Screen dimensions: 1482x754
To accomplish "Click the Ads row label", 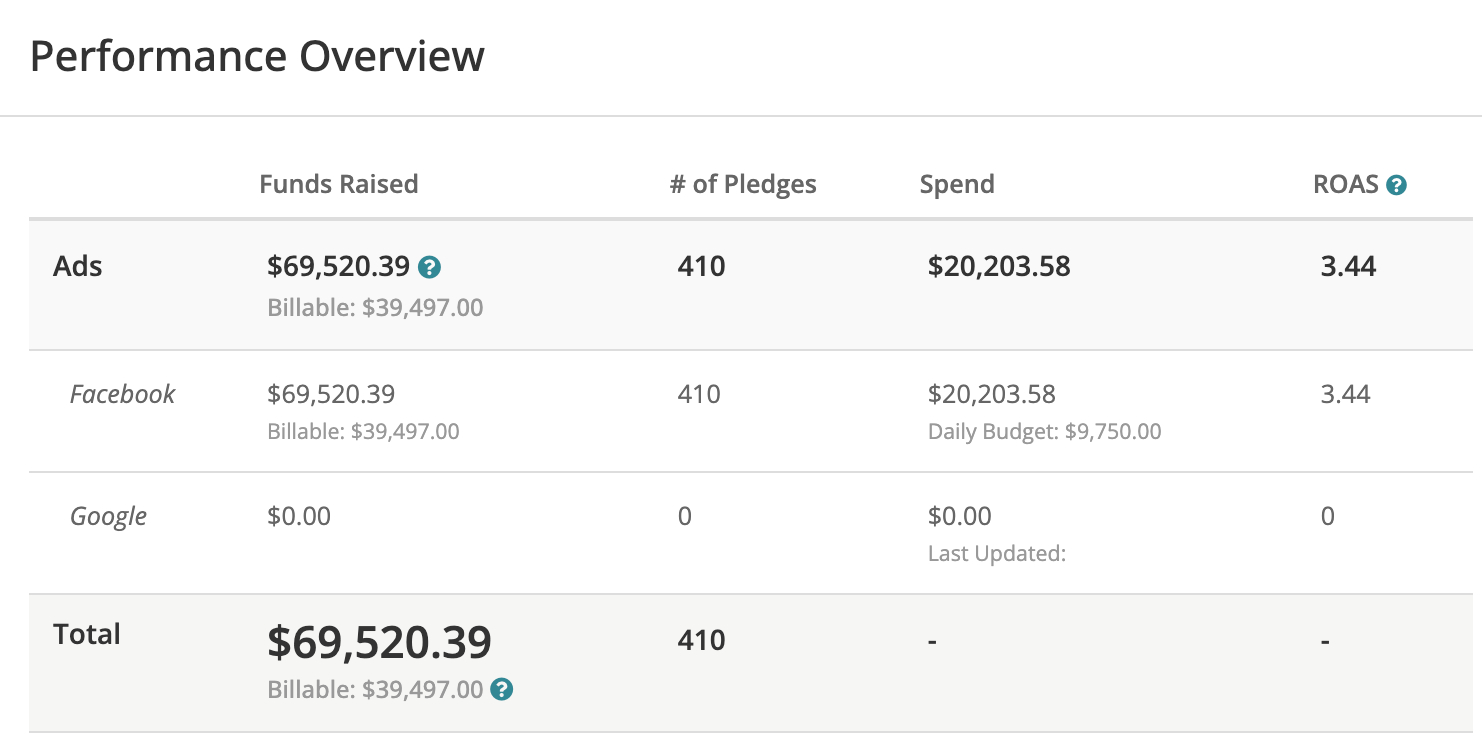I will coord(78,266).
